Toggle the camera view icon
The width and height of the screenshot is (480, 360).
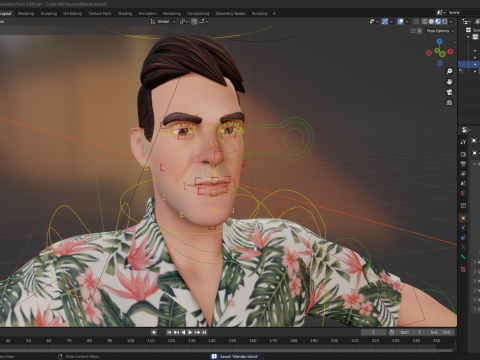click(449, 92)
